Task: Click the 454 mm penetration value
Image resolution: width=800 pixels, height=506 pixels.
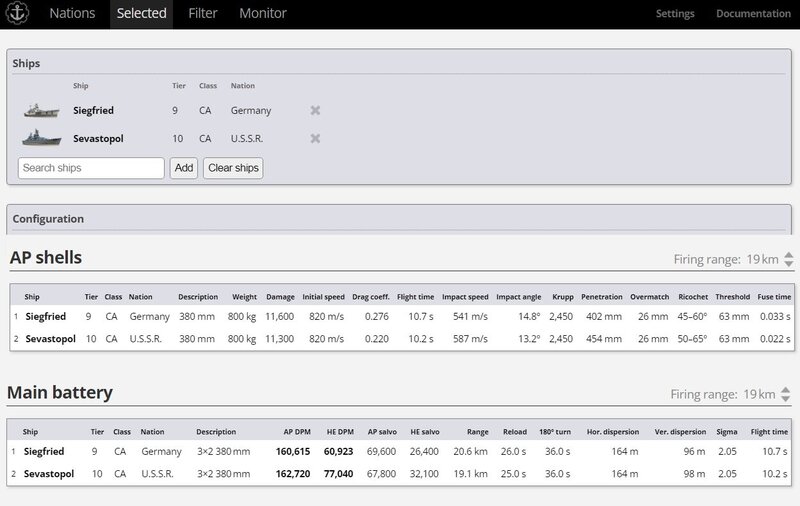Action: (604, 339)
